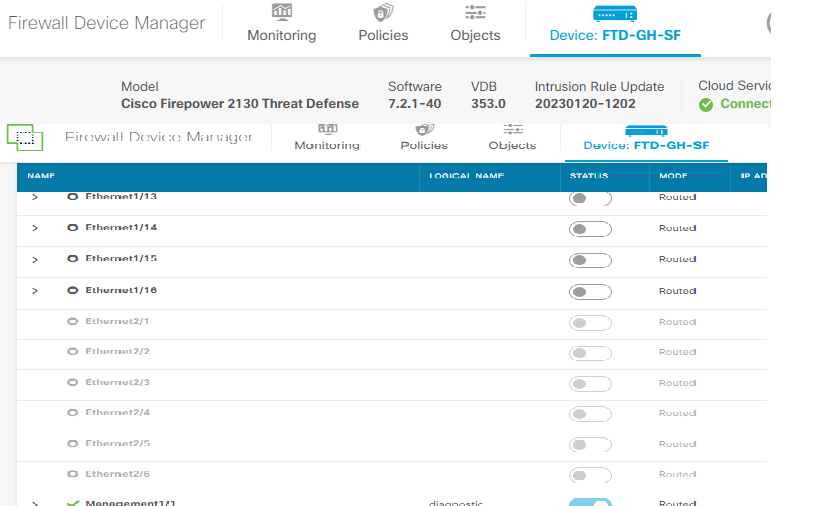Select the Ethernet1/13 interface name
The width and height of the screenshot is (819, 506).
tap(121, 196)
